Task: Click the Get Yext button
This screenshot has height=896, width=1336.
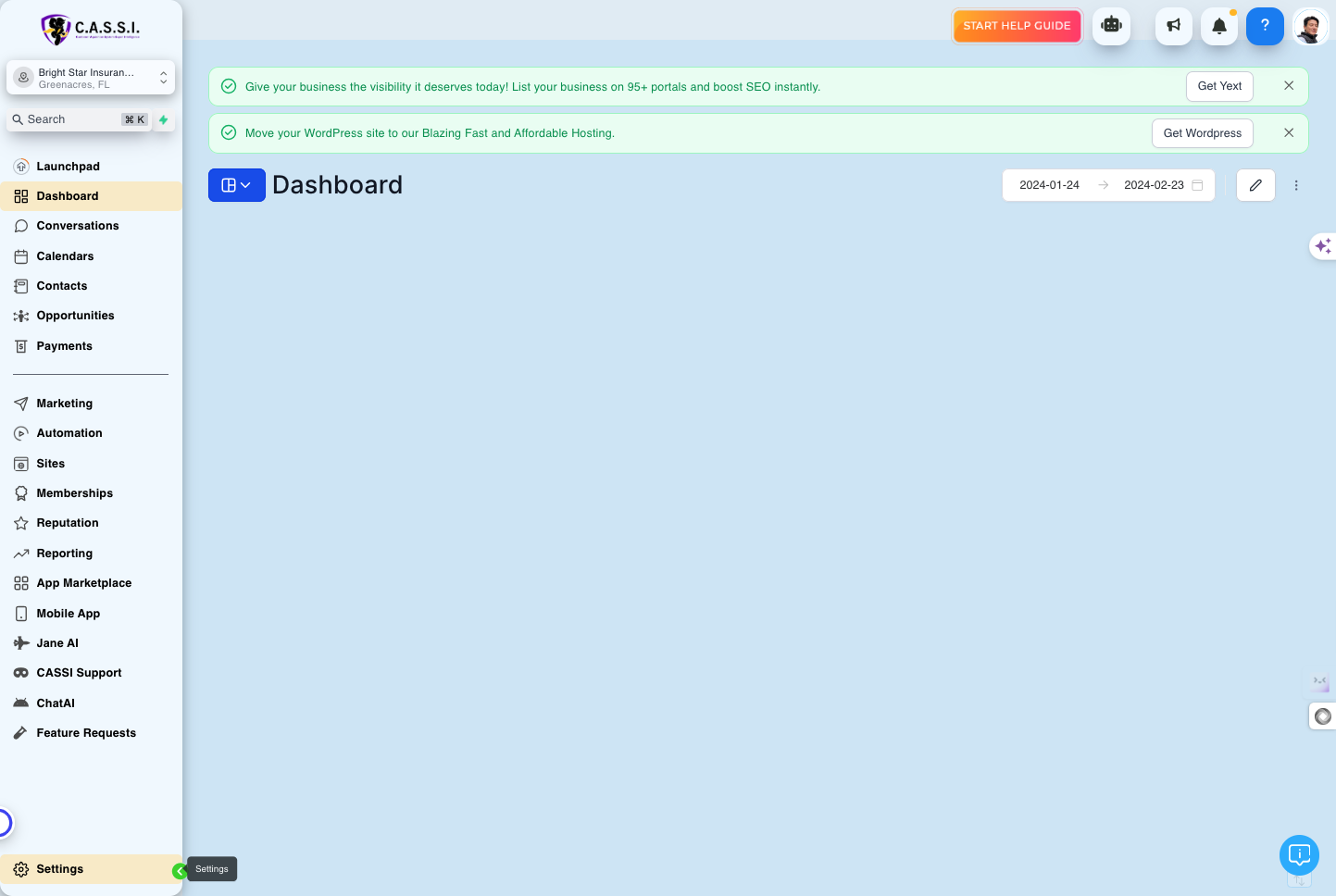Action: pyautogui.click(x=1219, y=86)
